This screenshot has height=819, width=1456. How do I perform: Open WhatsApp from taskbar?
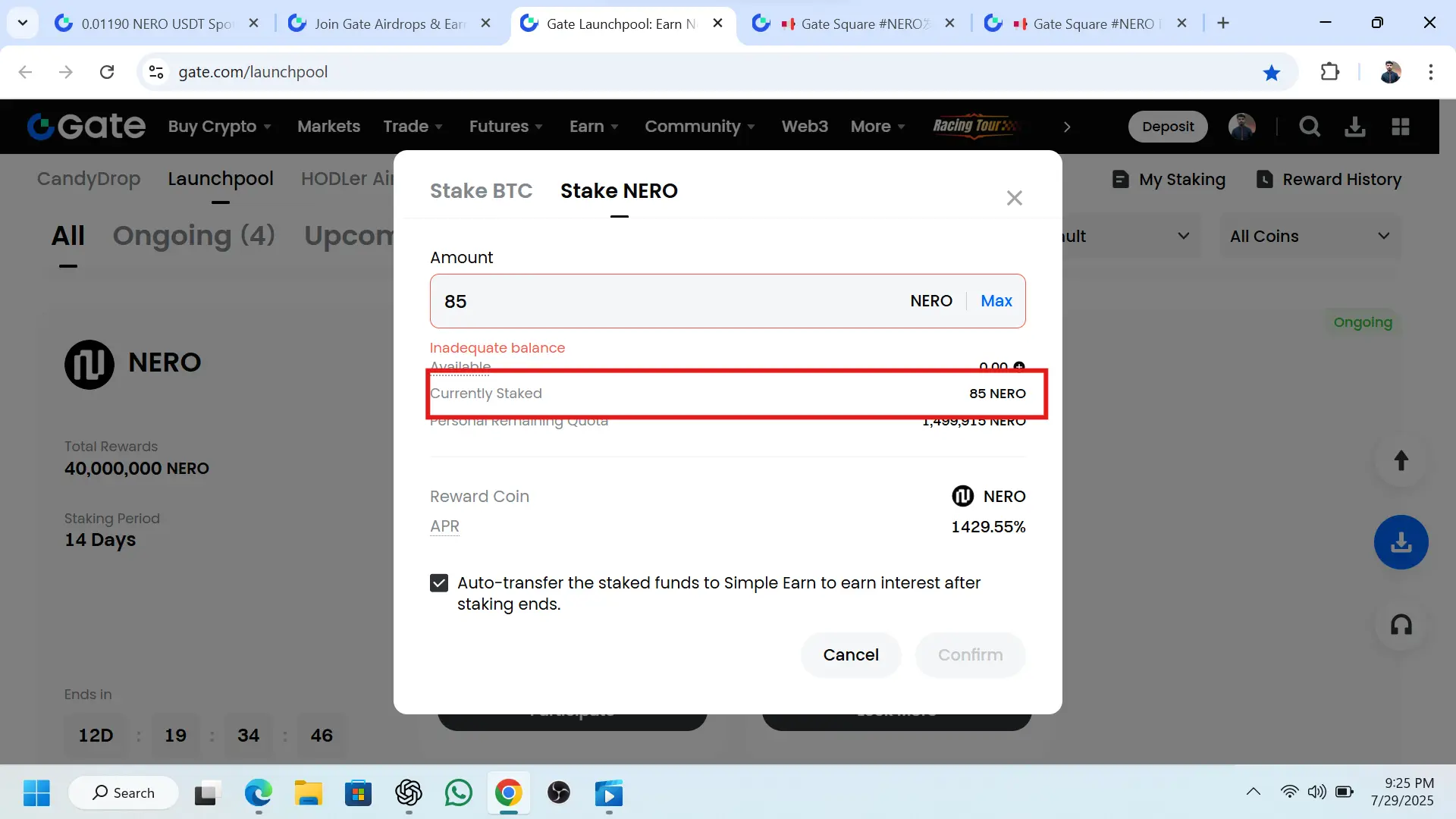click(459, 793)
